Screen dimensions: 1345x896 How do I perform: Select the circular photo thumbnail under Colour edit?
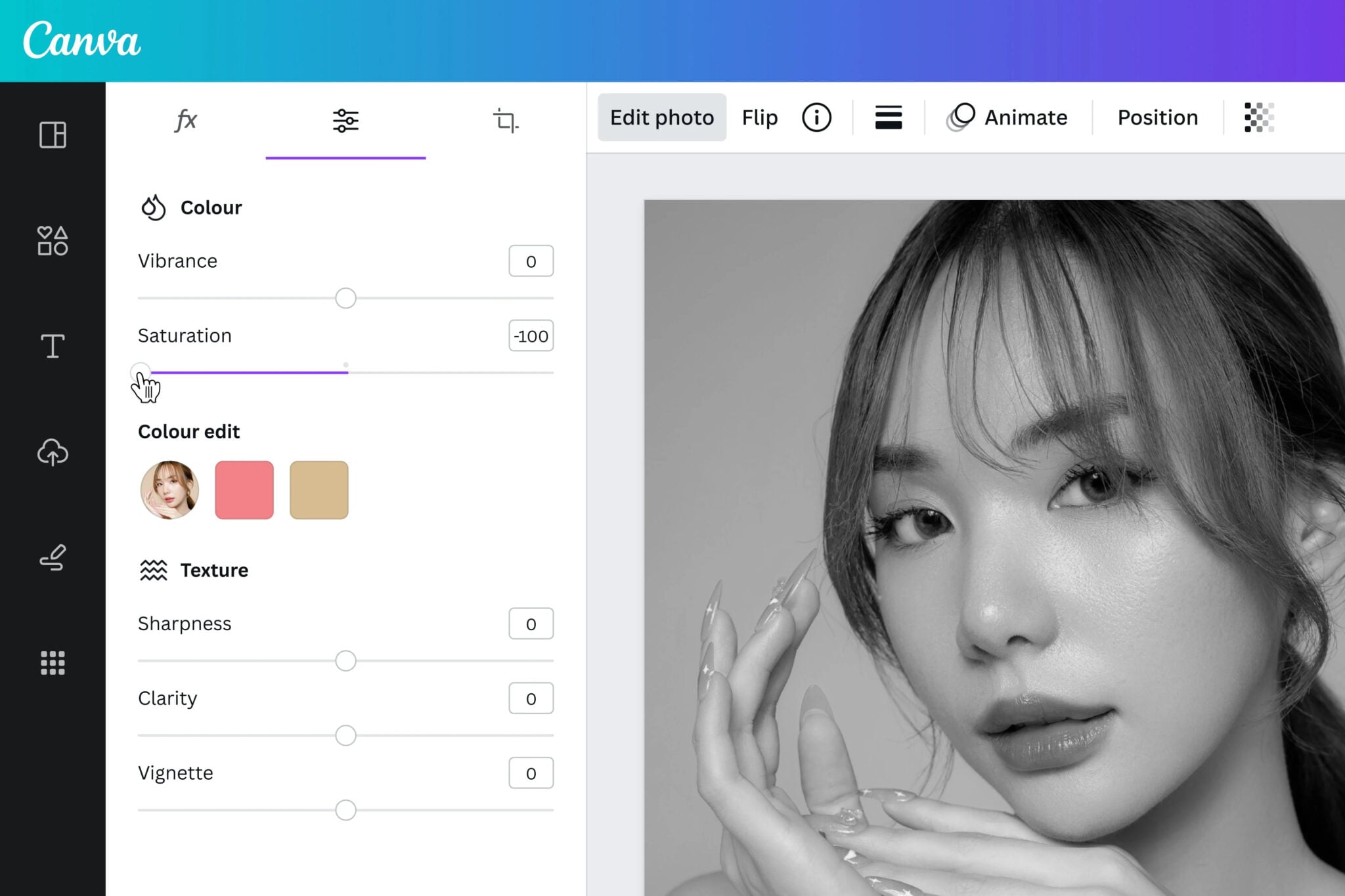169,489
